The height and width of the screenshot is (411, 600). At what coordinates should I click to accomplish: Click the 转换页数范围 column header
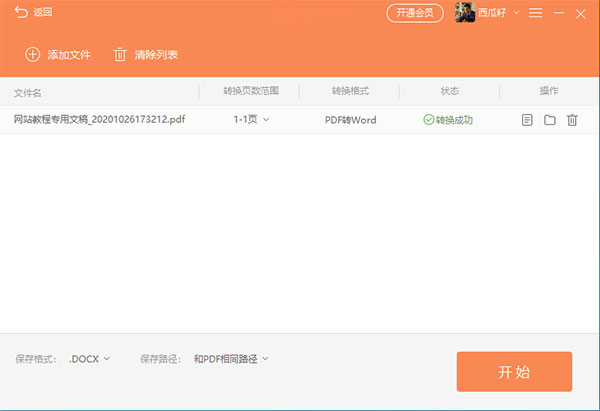(251, 91)
